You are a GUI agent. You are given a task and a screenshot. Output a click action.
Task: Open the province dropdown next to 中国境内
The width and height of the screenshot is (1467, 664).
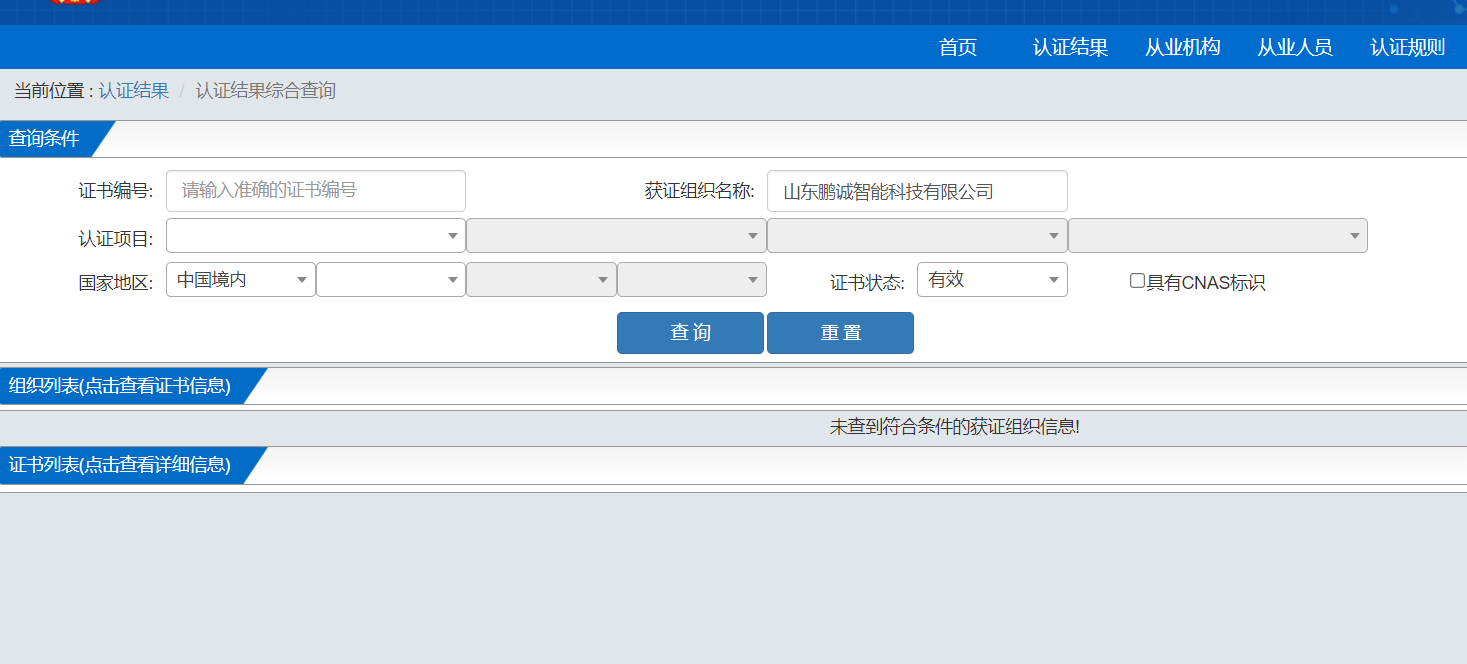coord(391,280)
